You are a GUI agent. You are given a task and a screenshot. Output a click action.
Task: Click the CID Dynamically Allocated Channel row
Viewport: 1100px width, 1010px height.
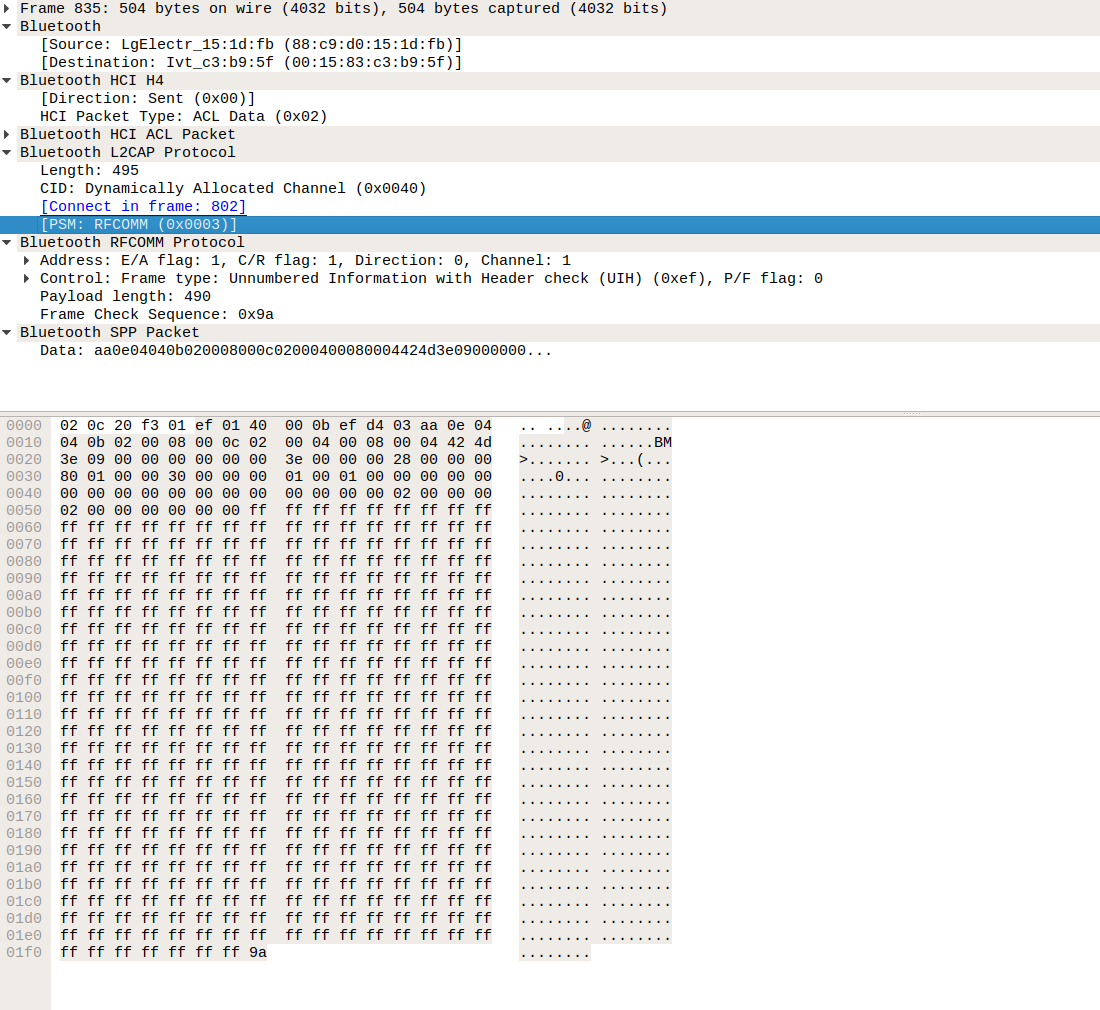click(x=232, y=188)
